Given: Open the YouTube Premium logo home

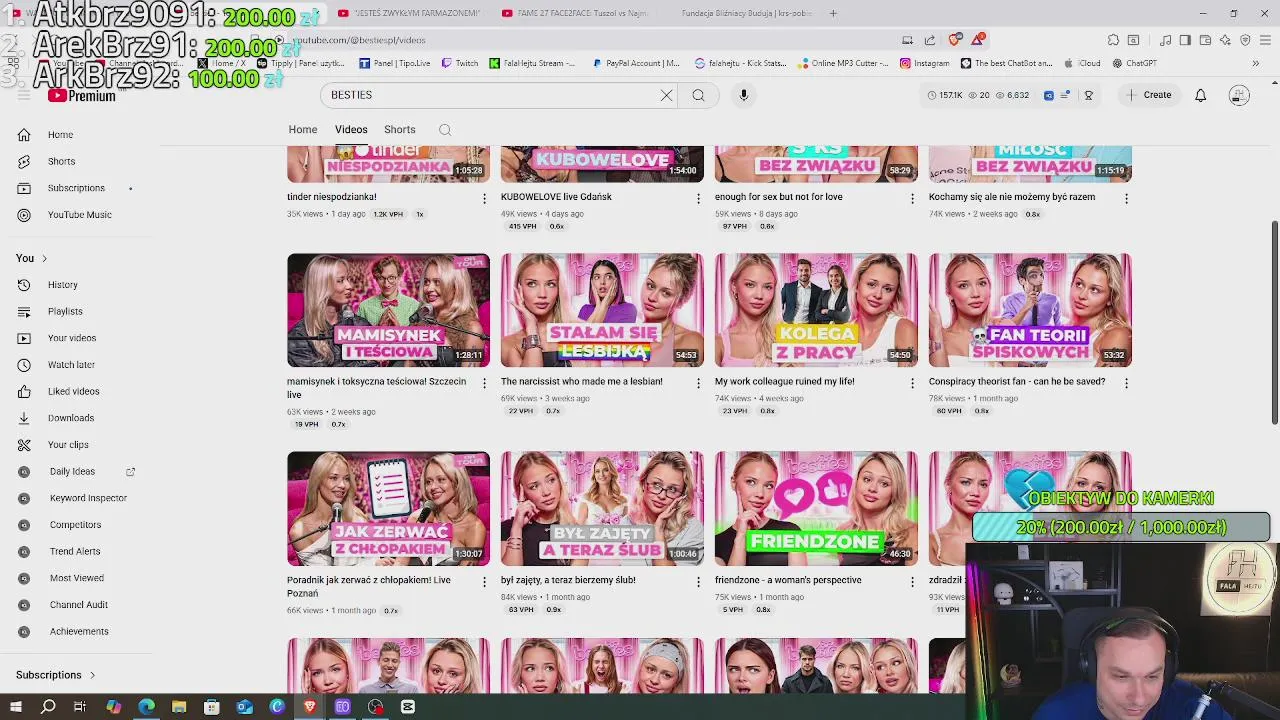Looking at the screenshot, I should tap(81, 96).
